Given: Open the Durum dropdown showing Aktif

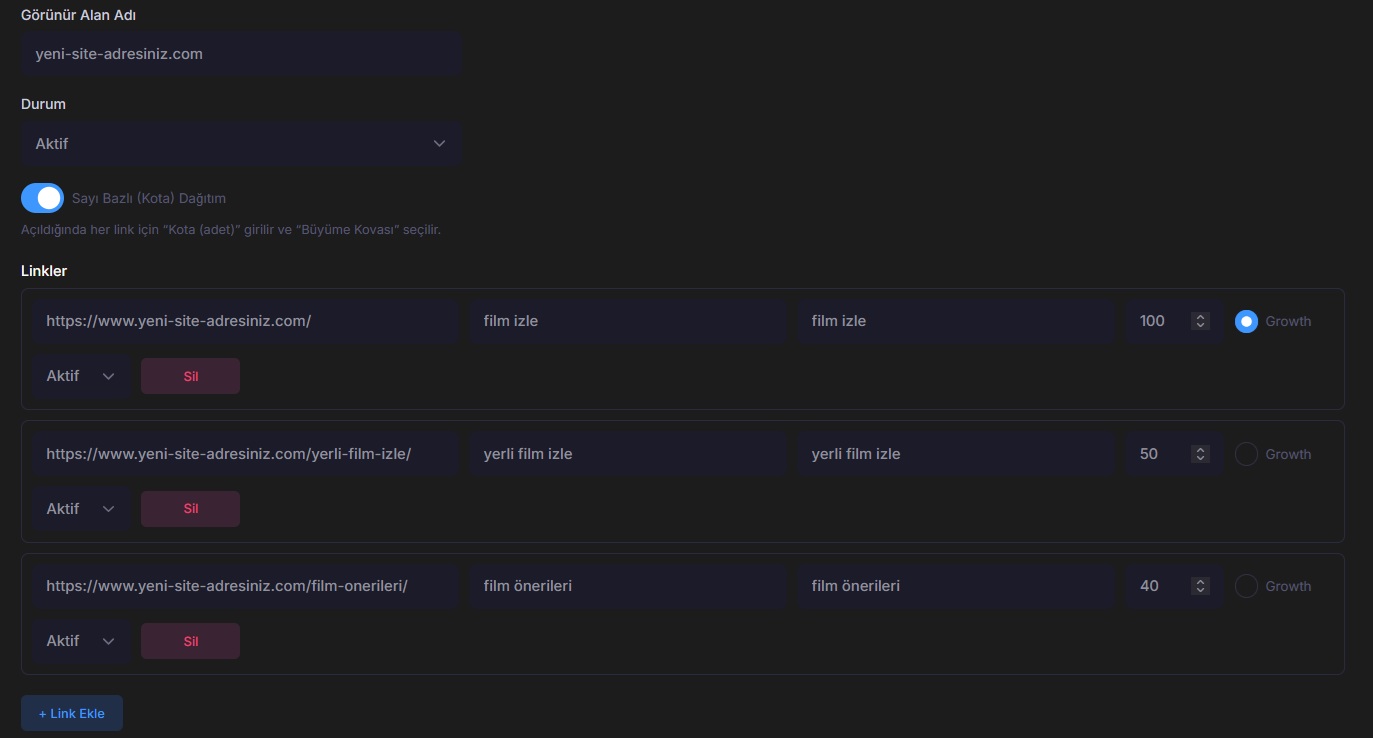Looking at the screenshot, I should tap(241, 144).
